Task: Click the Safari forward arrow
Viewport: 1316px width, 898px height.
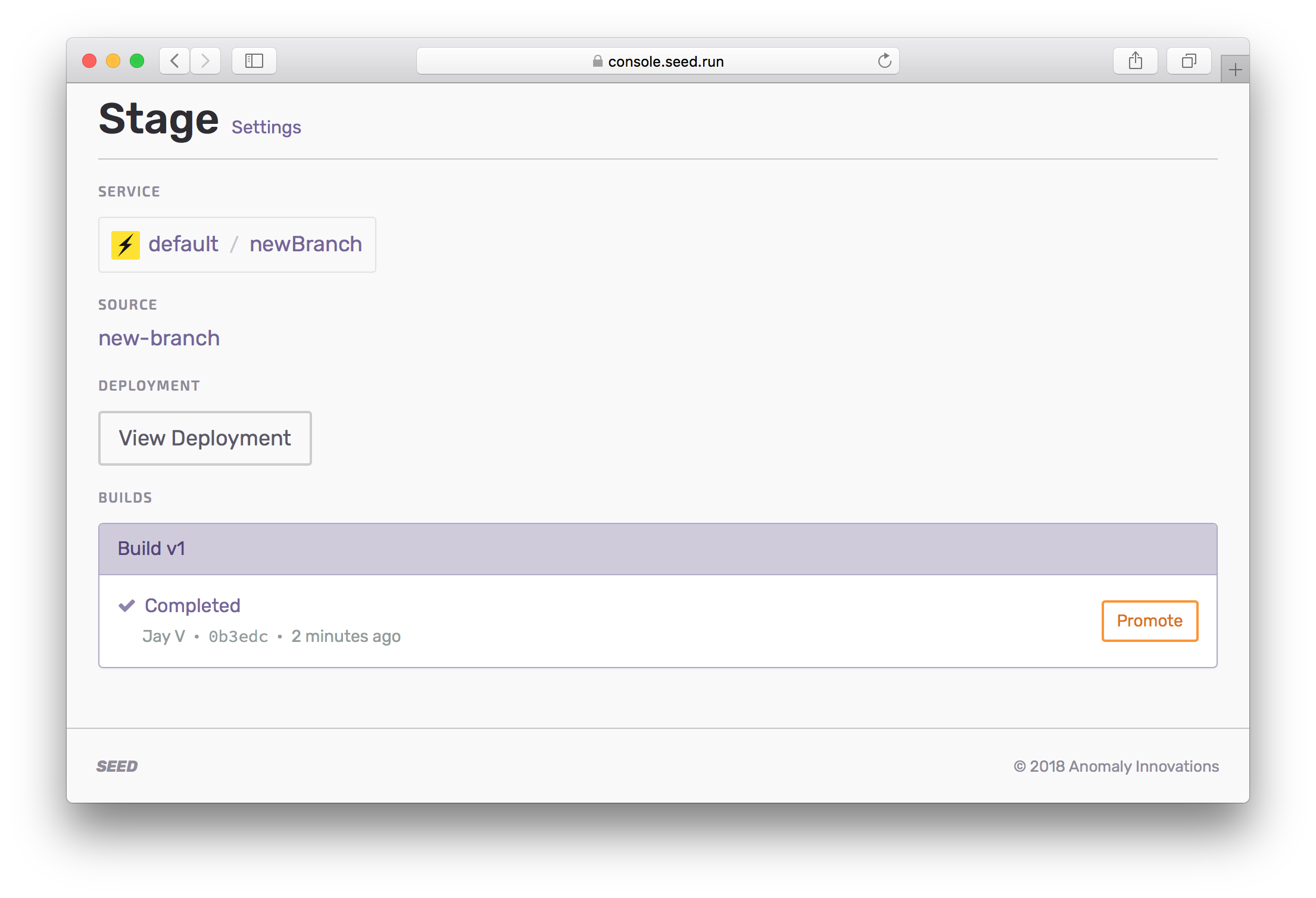Action: point(205,61)
